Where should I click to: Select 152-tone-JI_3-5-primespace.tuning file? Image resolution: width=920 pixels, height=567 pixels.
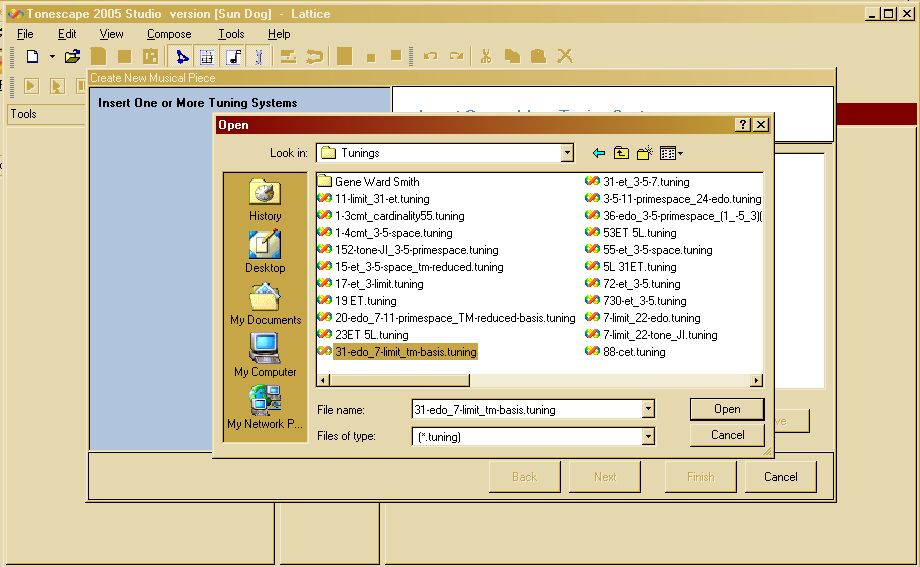408,250
